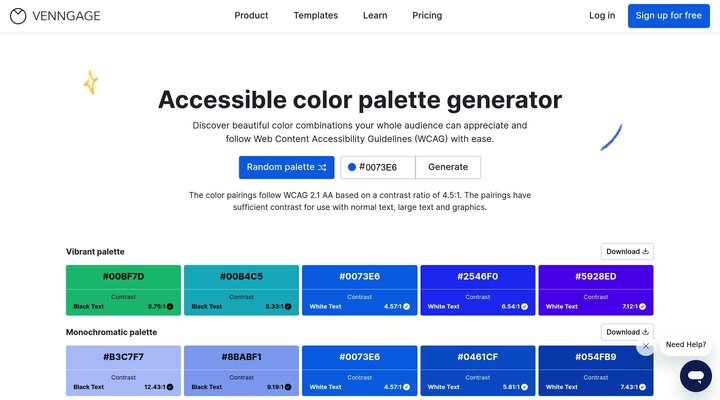Click contrast checkmark on #5928ED swatch
720x400 pixels.
[642, 306]
